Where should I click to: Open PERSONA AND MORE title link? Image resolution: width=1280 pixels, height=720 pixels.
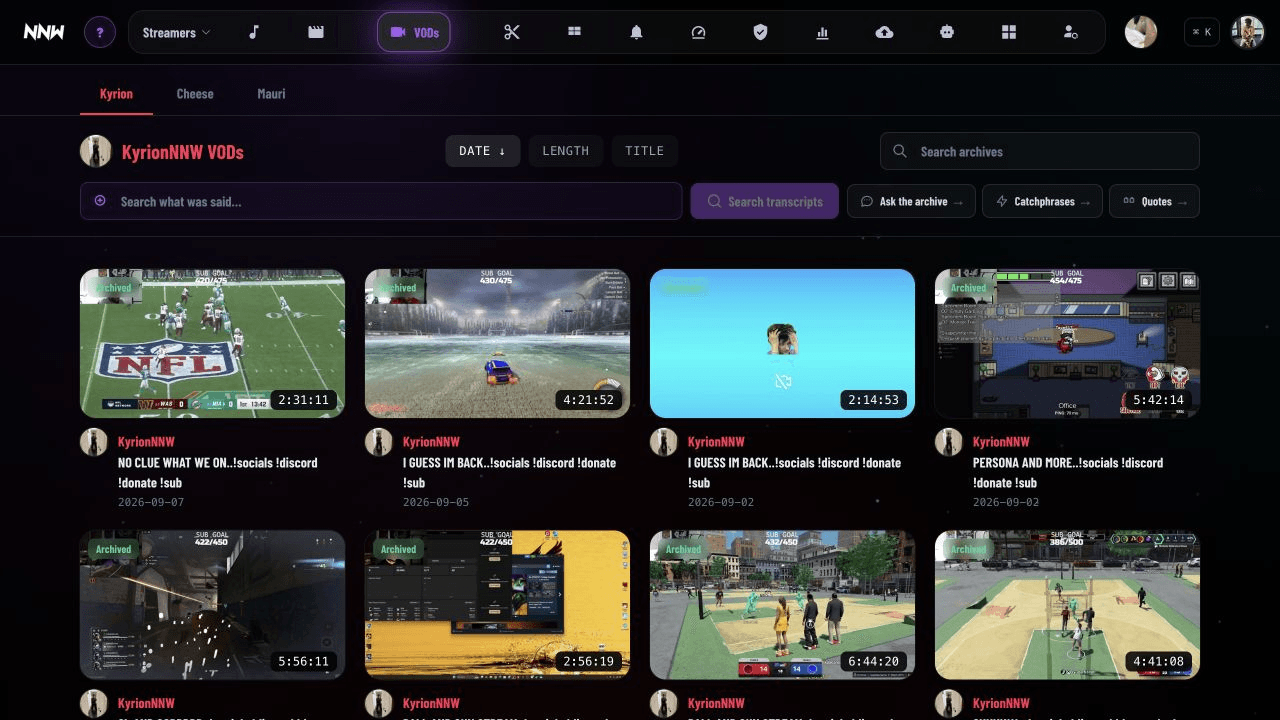pyautogui.click(x=1068, y=472)
